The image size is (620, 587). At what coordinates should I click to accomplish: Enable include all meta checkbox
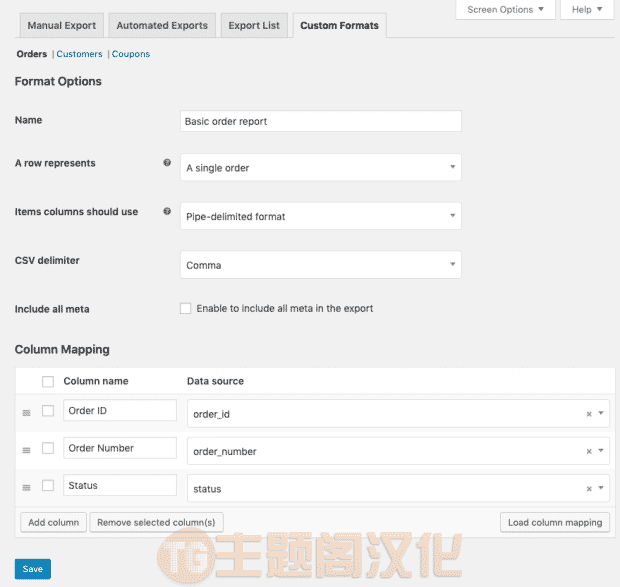pyautogui.click(x=185, y=308)
